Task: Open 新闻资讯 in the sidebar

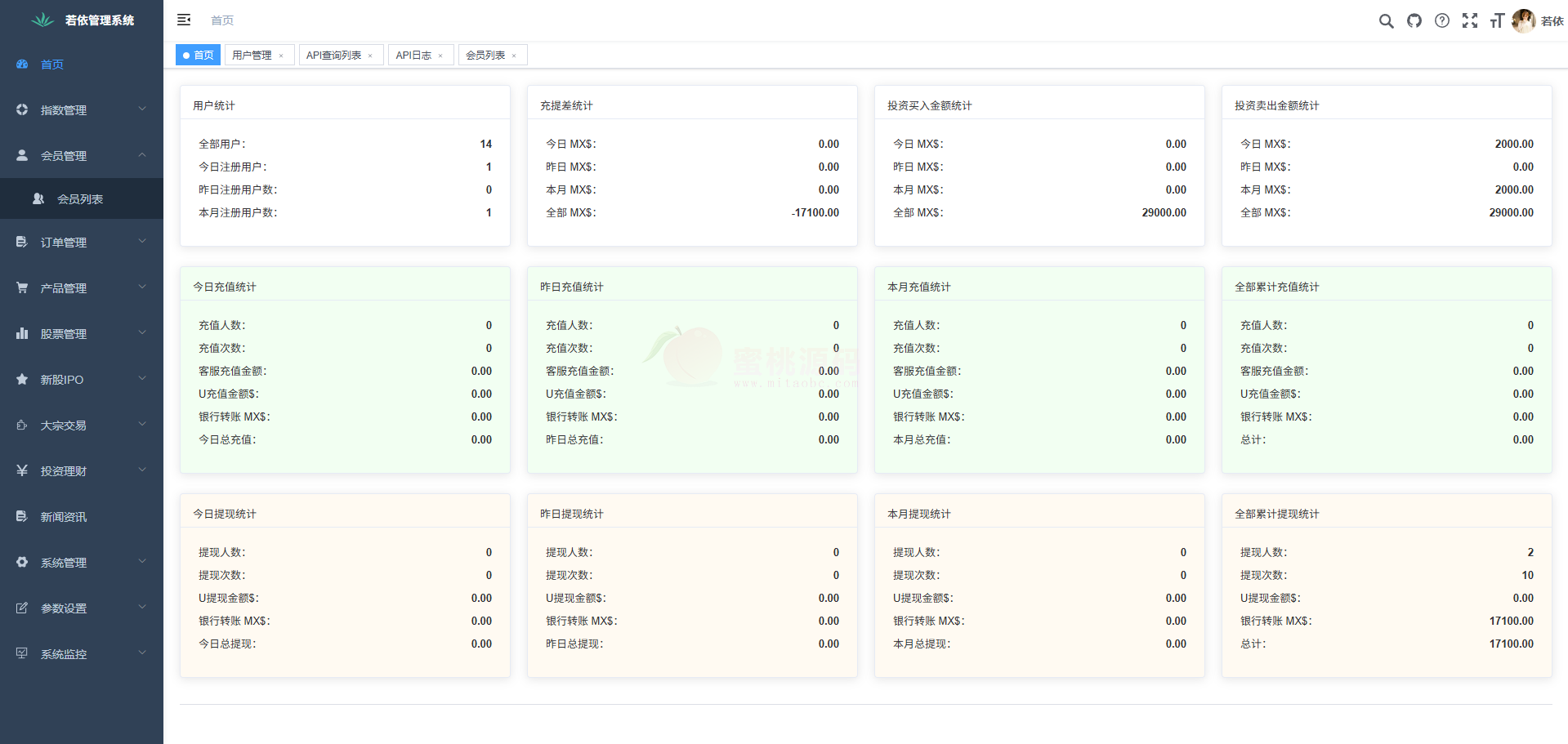Action: 64,517
